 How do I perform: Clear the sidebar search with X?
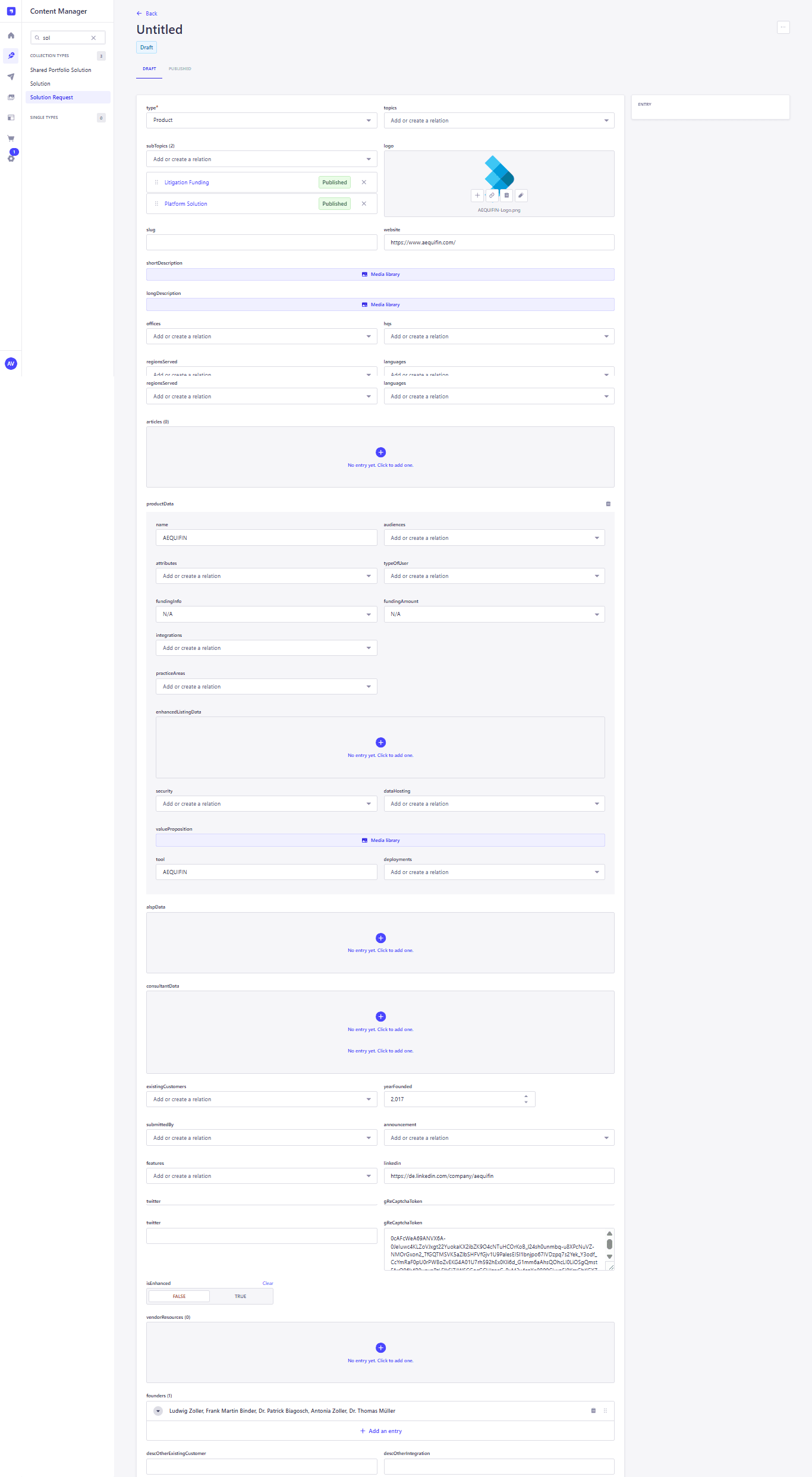click(93, 37)
